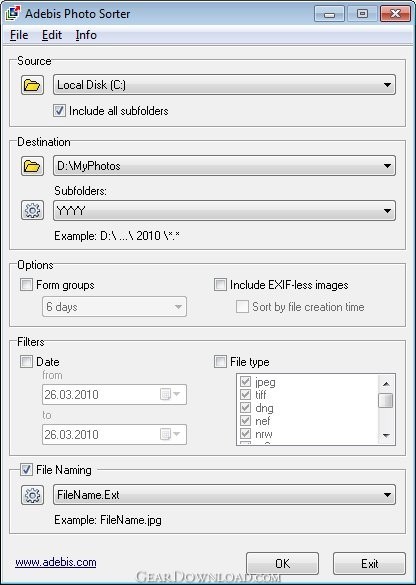Click the OK button

click(282, 563)
